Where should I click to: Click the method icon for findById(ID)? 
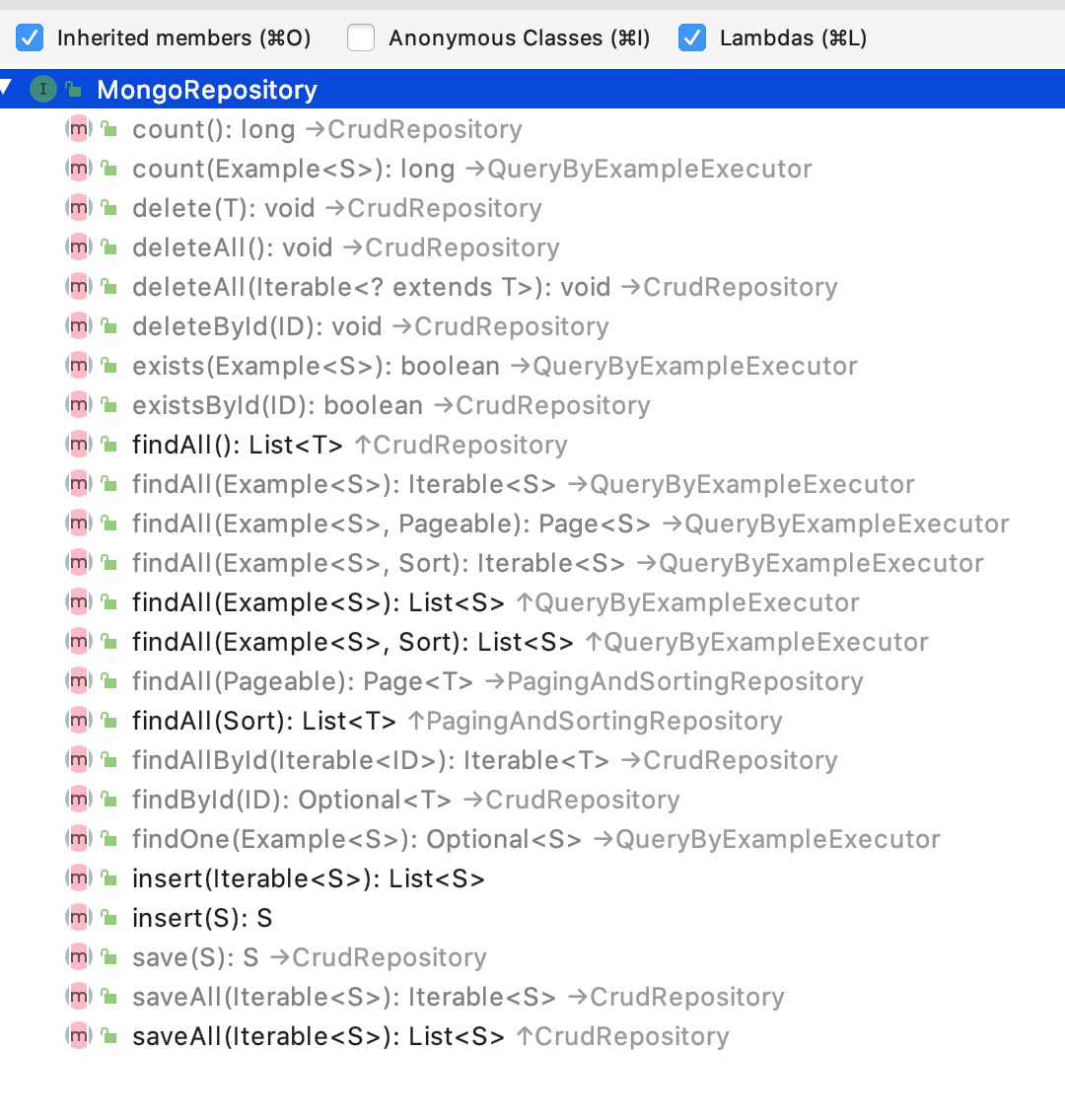[x=79, y=800]
